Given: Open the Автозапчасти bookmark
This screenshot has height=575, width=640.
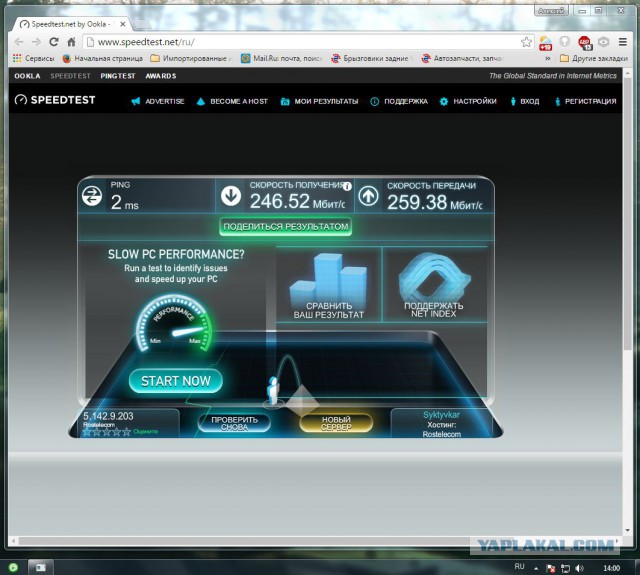Looking at the screenshot, I should tap(462, 58).
